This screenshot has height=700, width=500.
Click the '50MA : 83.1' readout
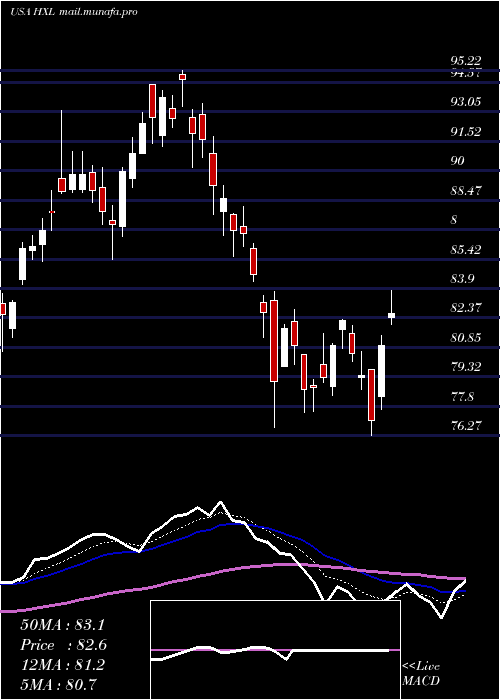click(62, 625)
